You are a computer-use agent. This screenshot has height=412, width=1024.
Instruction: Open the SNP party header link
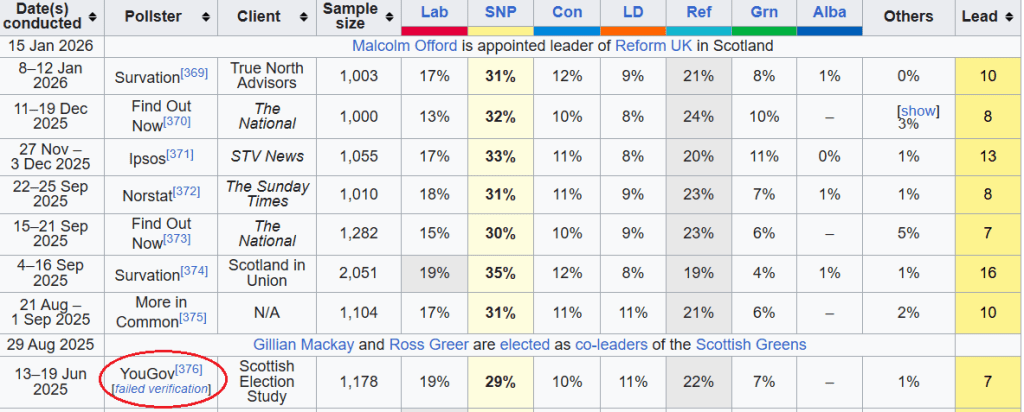500,12
